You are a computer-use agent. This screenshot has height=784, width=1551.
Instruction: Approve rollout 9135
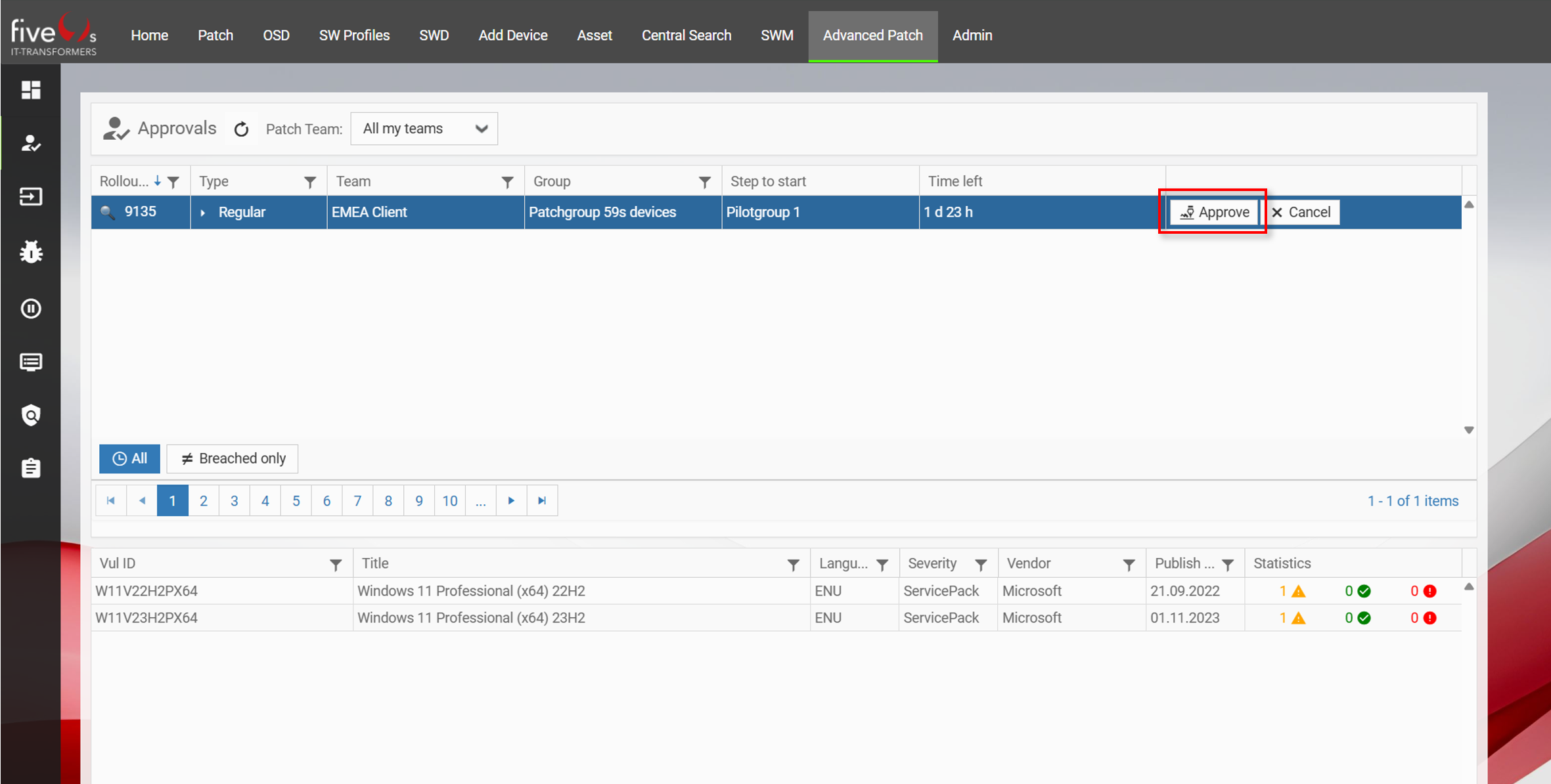[x=1213, y=212]
